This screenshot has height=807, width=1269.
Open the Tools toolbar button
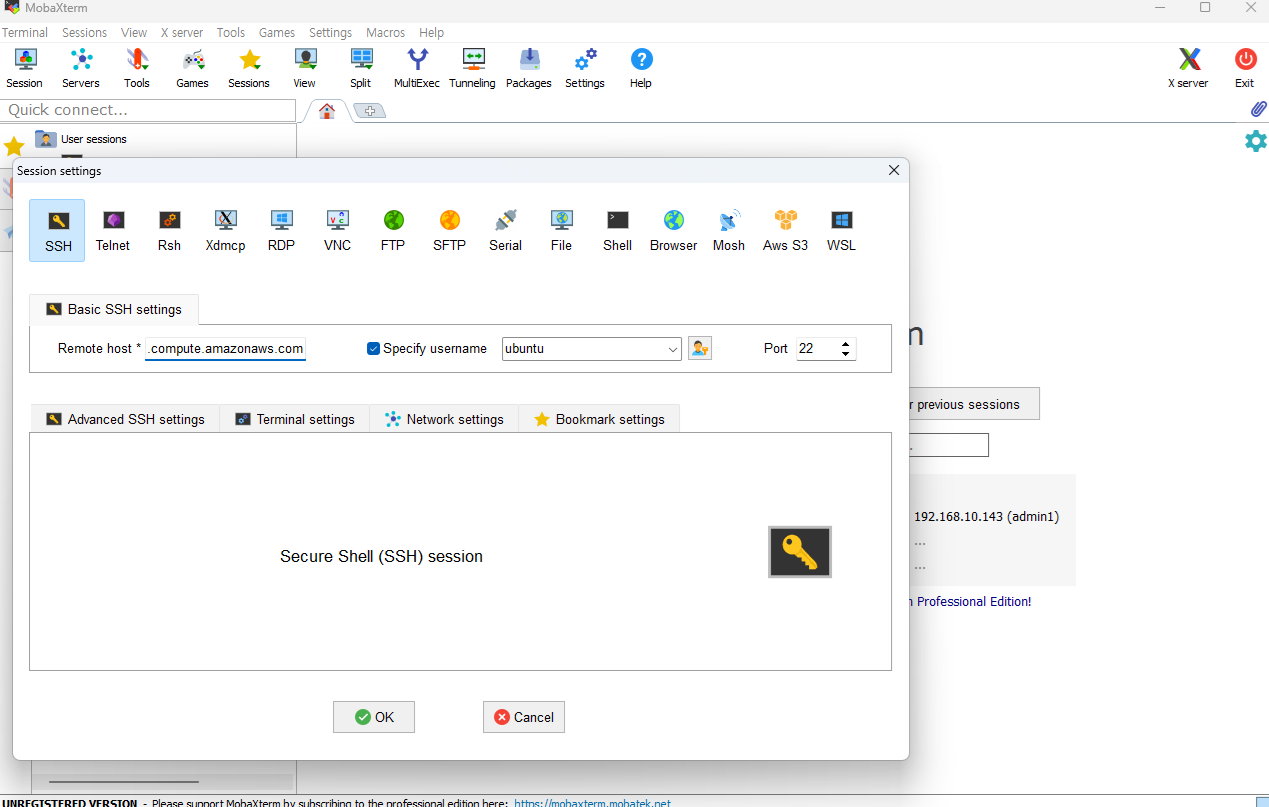pos(137,68)
